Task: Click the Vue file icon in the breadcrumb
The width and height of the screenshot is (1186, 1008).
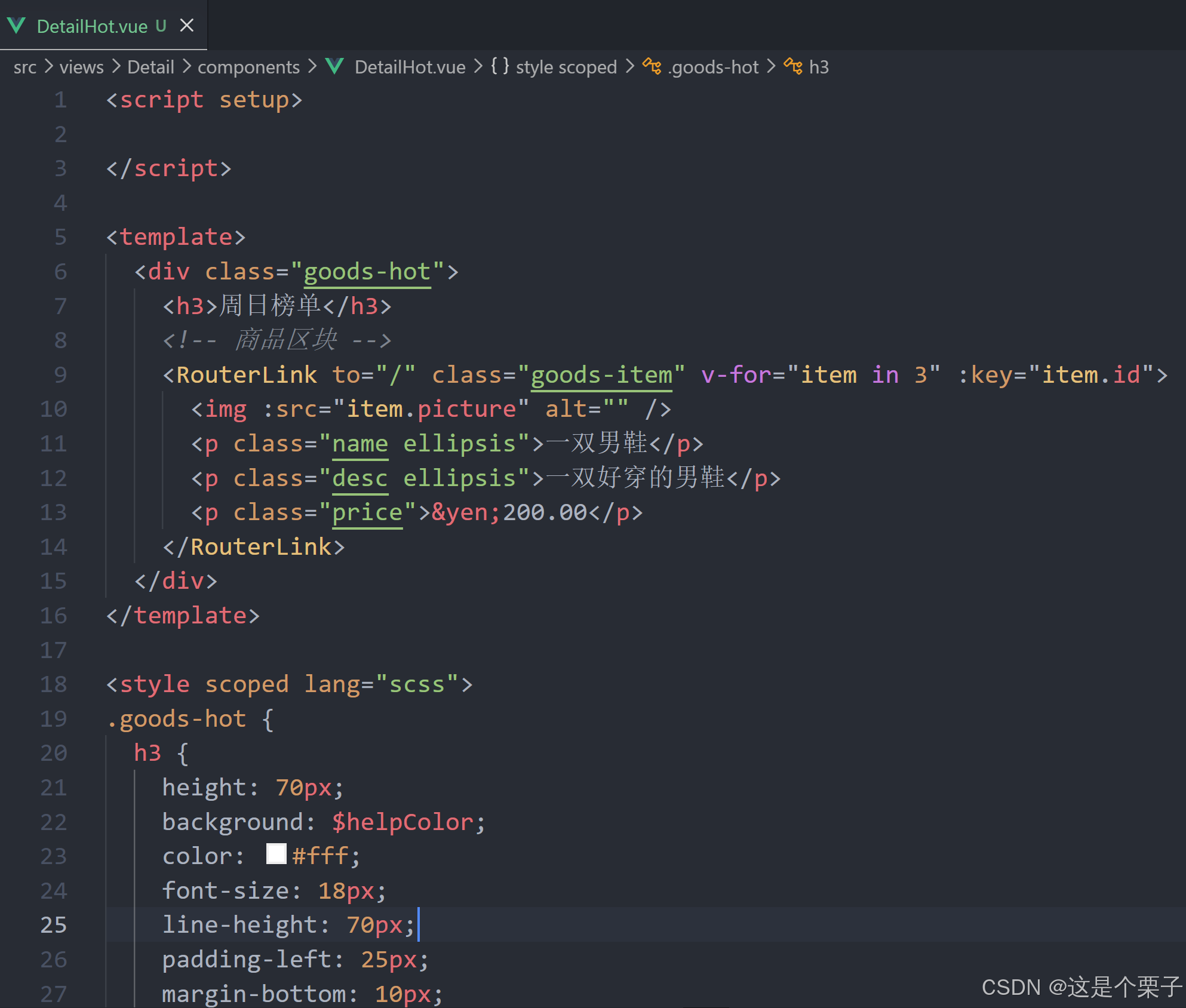Action: pos(334,66)
